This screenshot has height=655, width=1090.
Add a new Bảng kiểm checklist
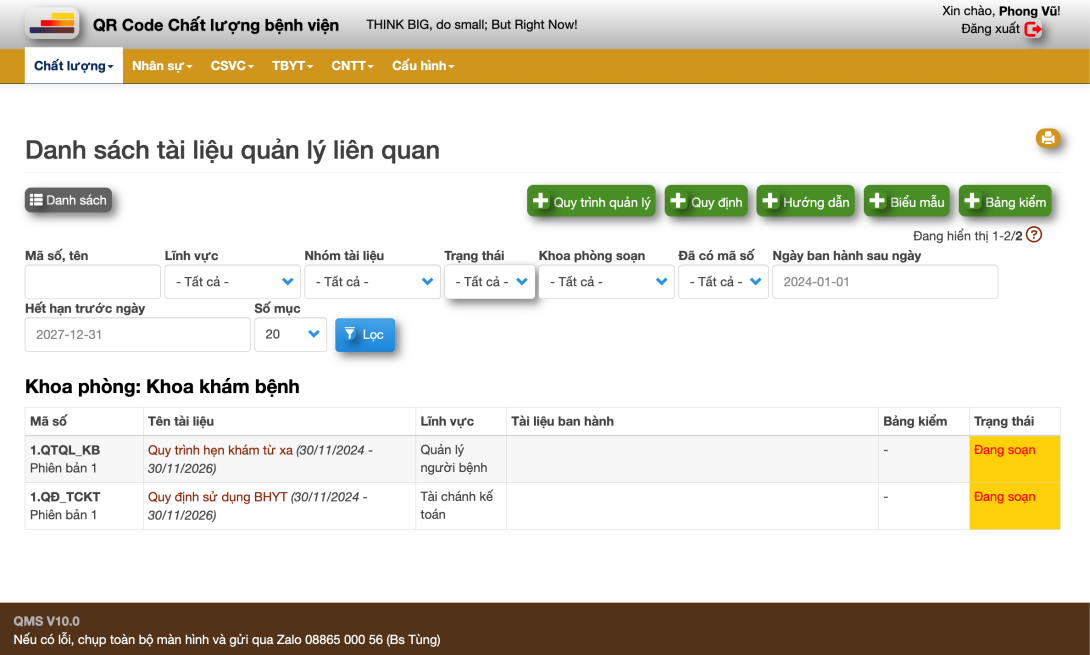pyautogui.click(x=1004, y=202)
